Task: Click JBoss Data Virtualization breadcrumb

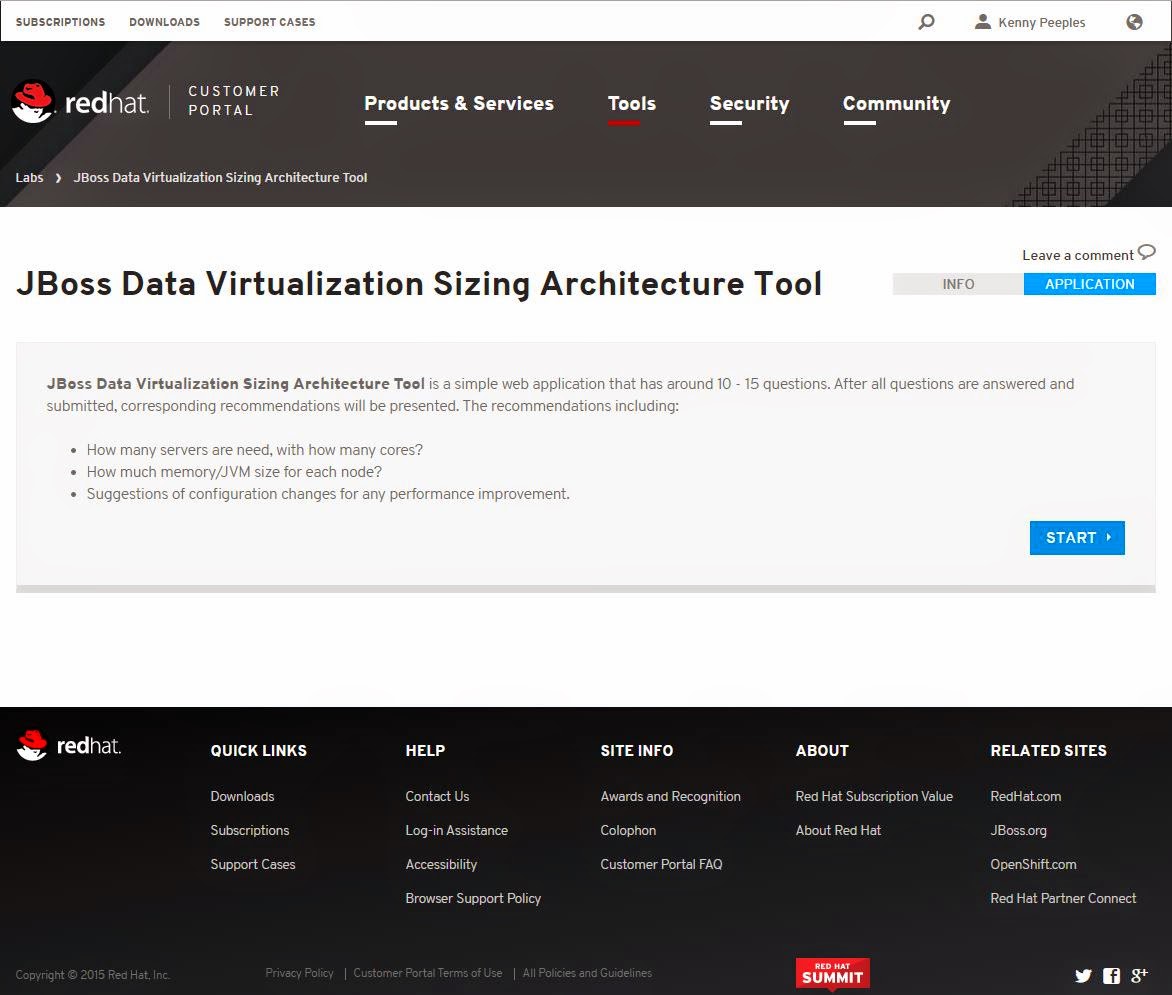Action: click(220, 177)
